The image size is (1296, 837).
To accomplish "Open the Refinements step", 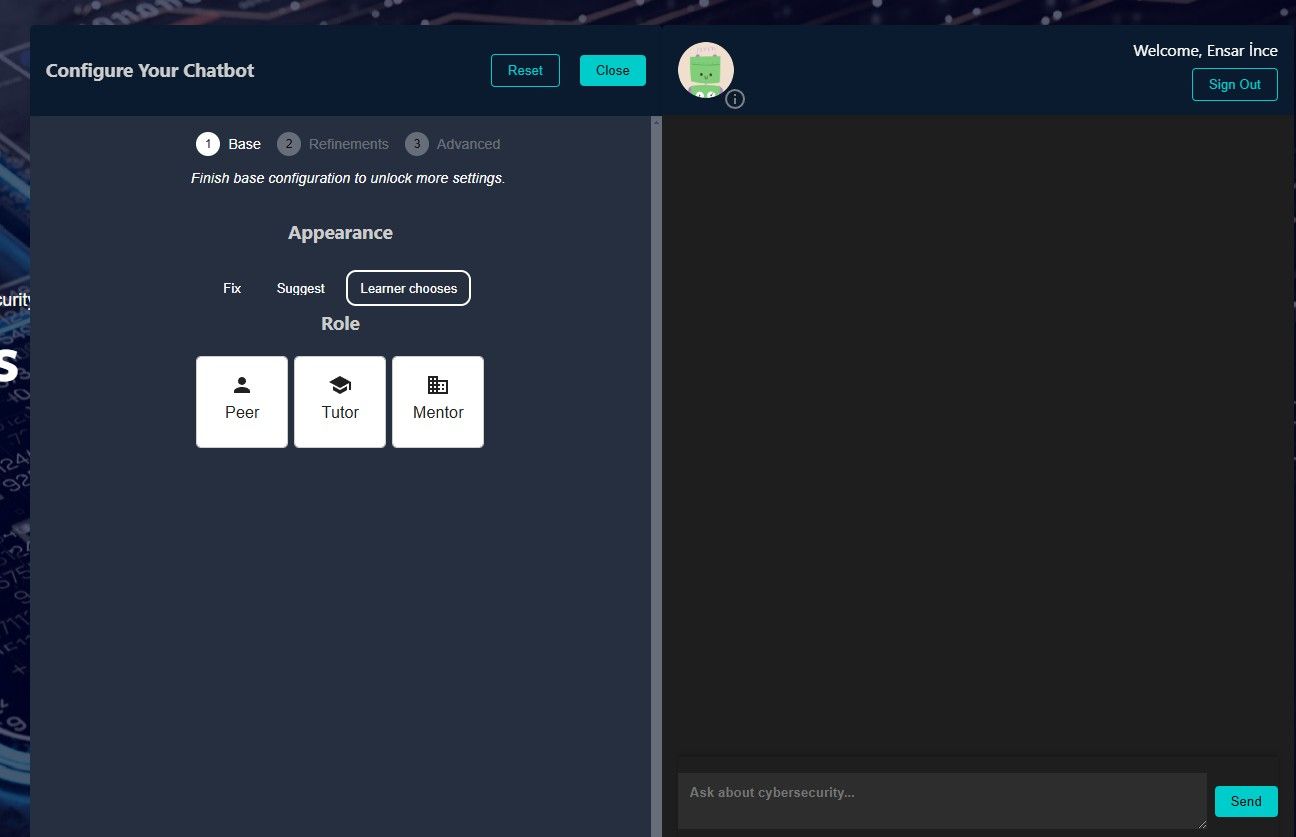I will pos(333,144).
